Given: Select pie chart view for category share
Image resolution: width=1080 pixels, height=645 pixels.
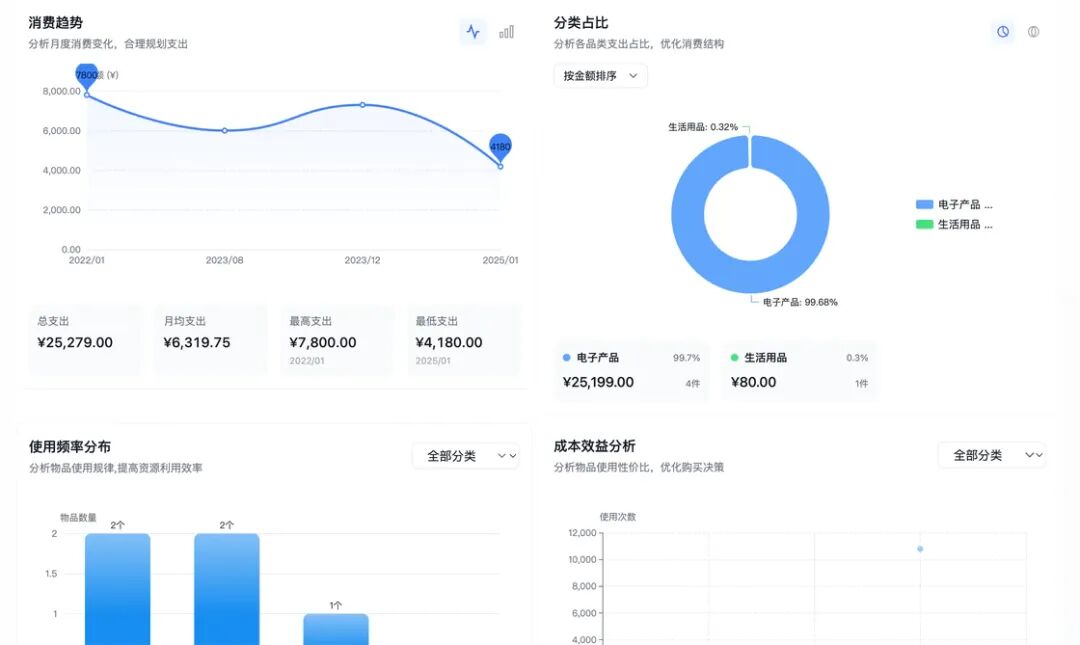Looking at the screenshot, I should point(1003,32).
